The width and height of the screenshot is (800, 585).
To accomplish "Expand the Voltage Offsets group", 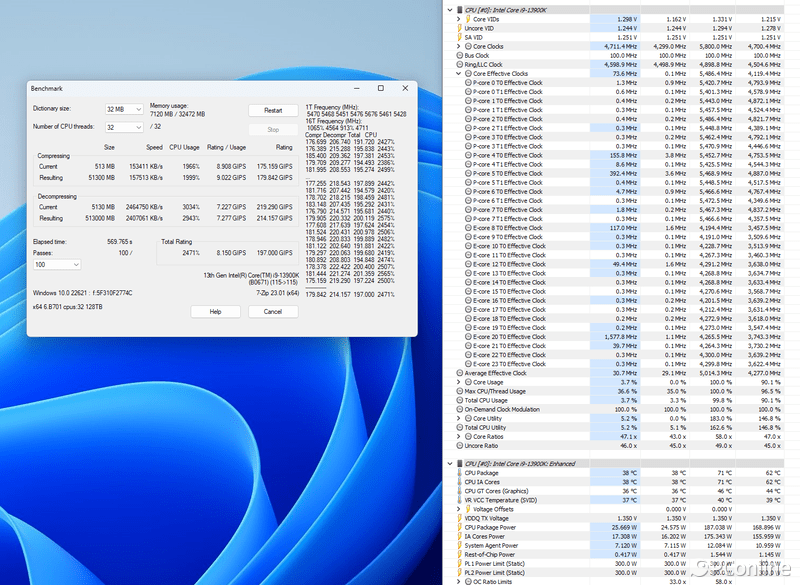I will (x=459, y=508).
